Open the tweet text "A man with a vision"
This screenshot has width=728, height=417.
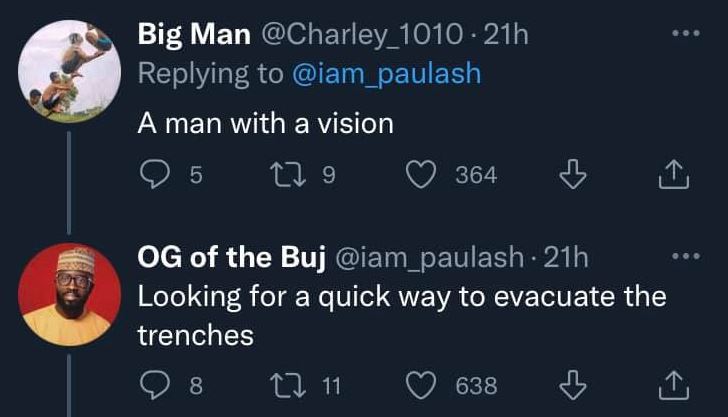pyautogui.click(x=265, y=124)
